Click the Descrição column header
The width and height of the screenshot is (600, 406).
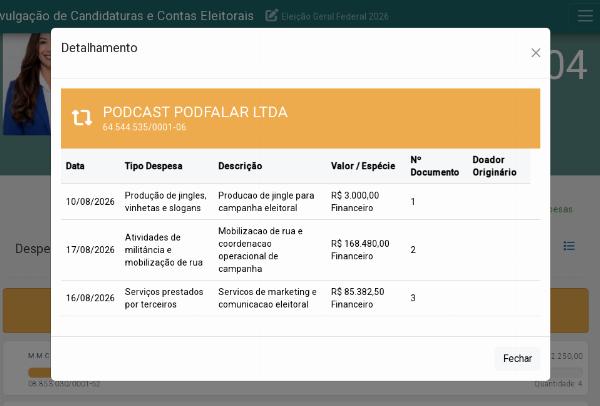tap(240, 166)
